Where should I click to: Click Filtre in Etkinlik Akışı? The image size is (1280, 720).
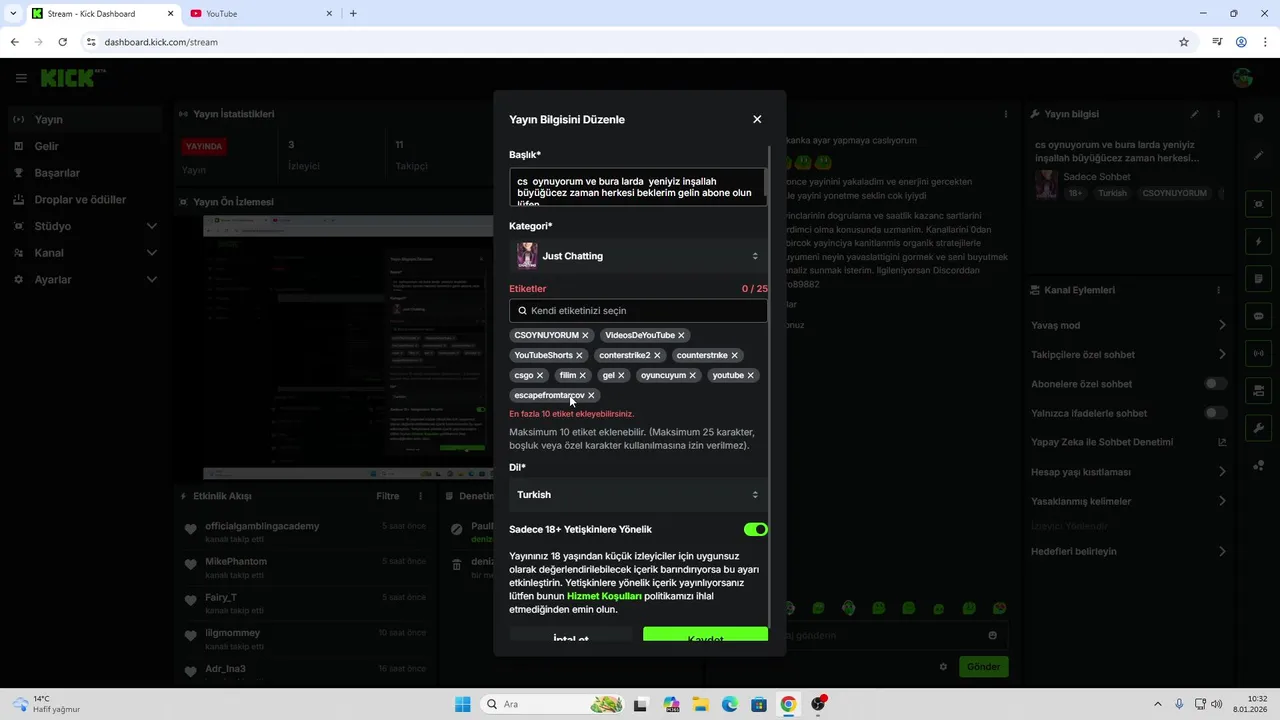(x=388, y=496)
